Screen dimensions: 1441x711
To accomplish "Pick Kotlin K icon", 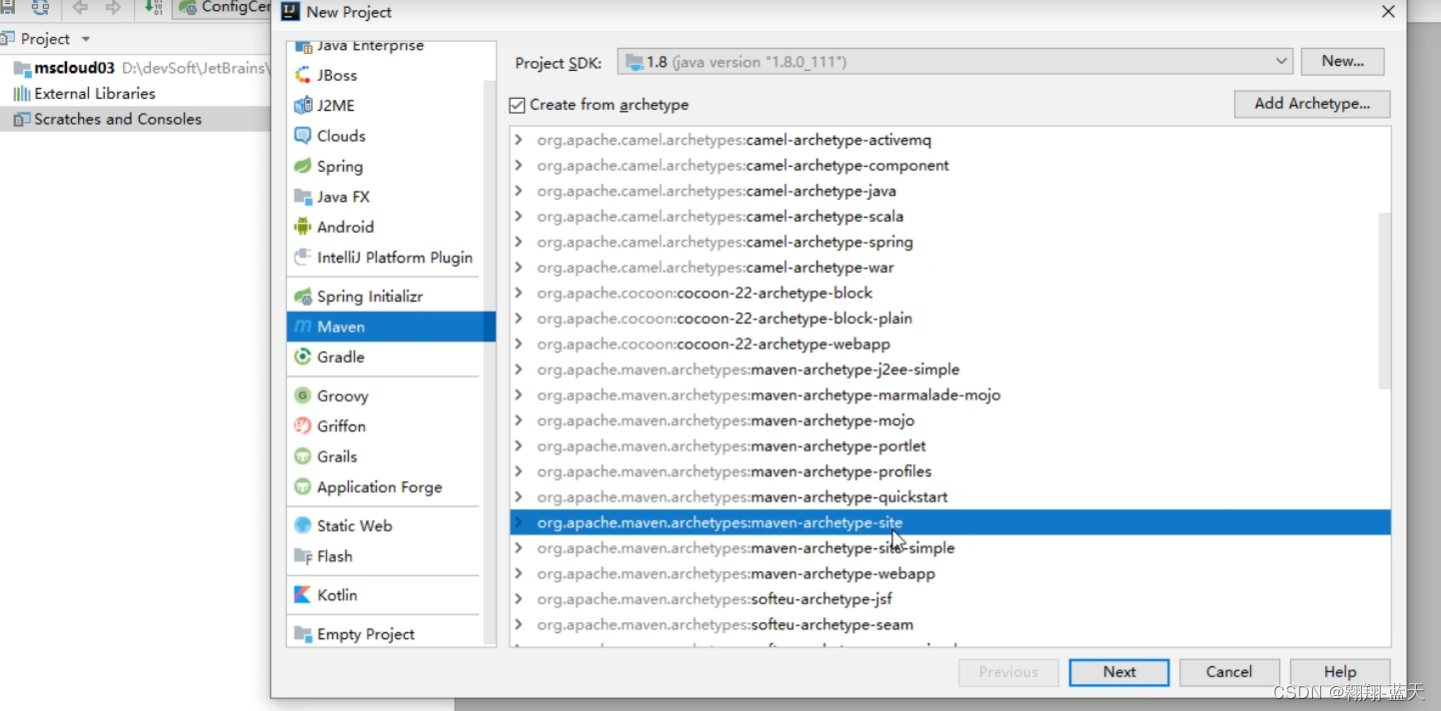I will (x=303, y=595).
